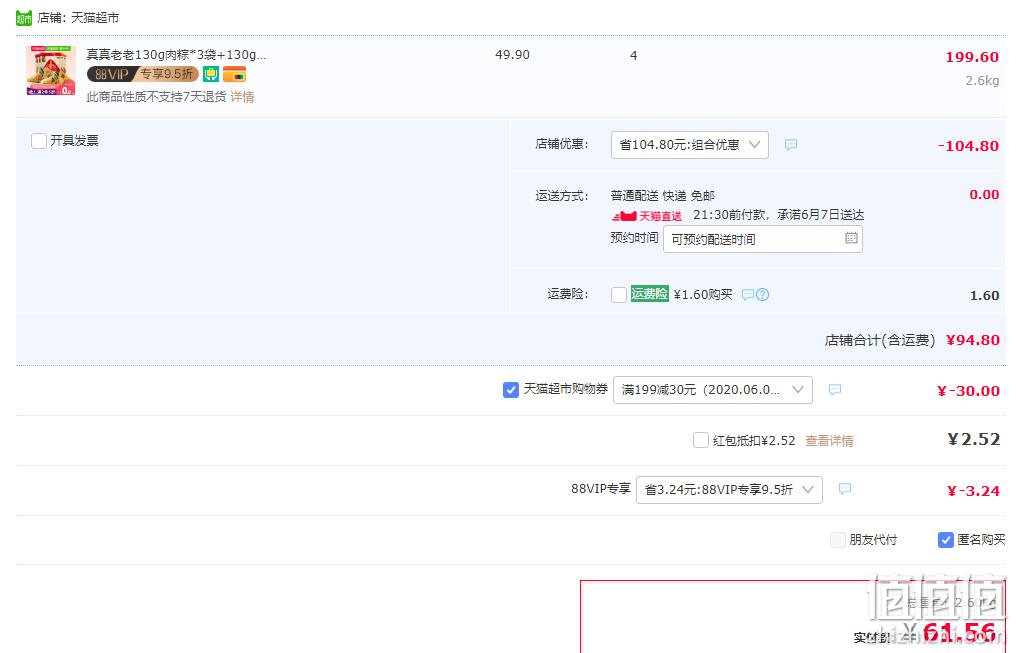Click the 可预约配送时间 input field
Image resolution: width=1016 pixels, height=653 pixels.
pyautogui.click(x=763, y=239)
